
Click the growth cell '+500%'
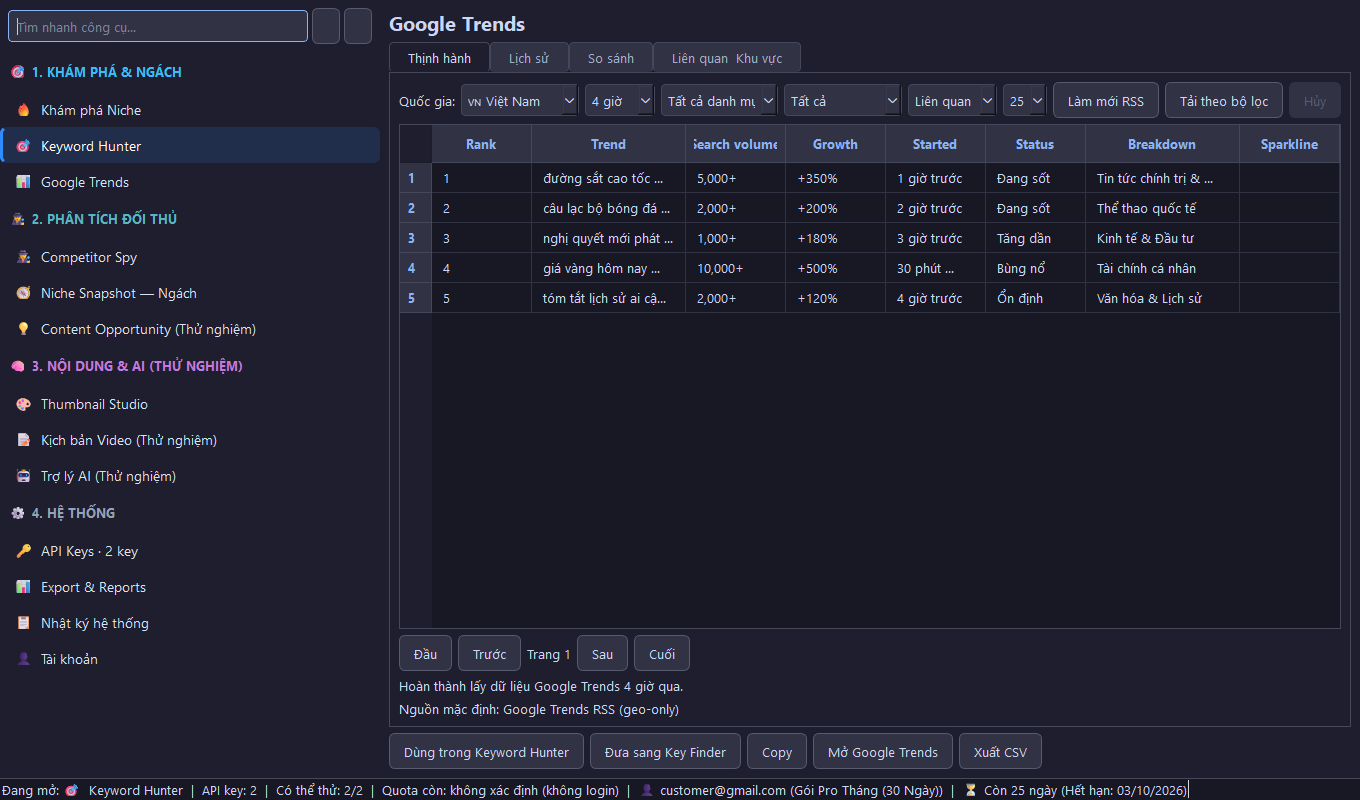(x=835, y=268)
